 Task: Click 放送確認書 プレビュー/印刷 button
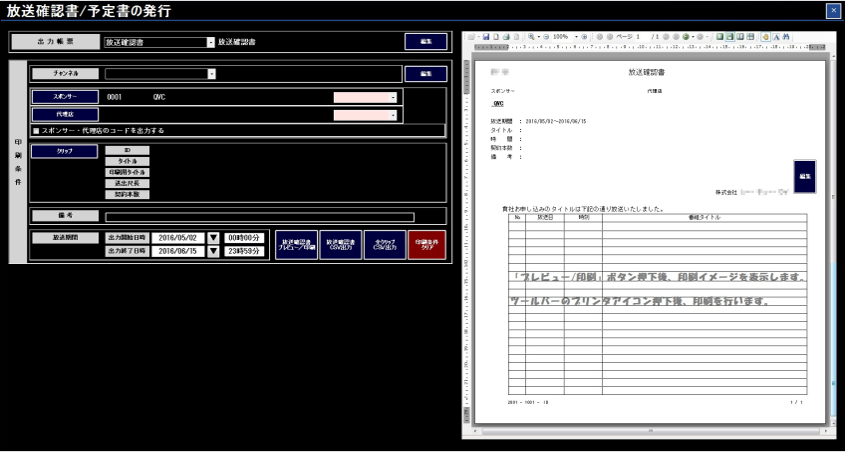[296, 245]
